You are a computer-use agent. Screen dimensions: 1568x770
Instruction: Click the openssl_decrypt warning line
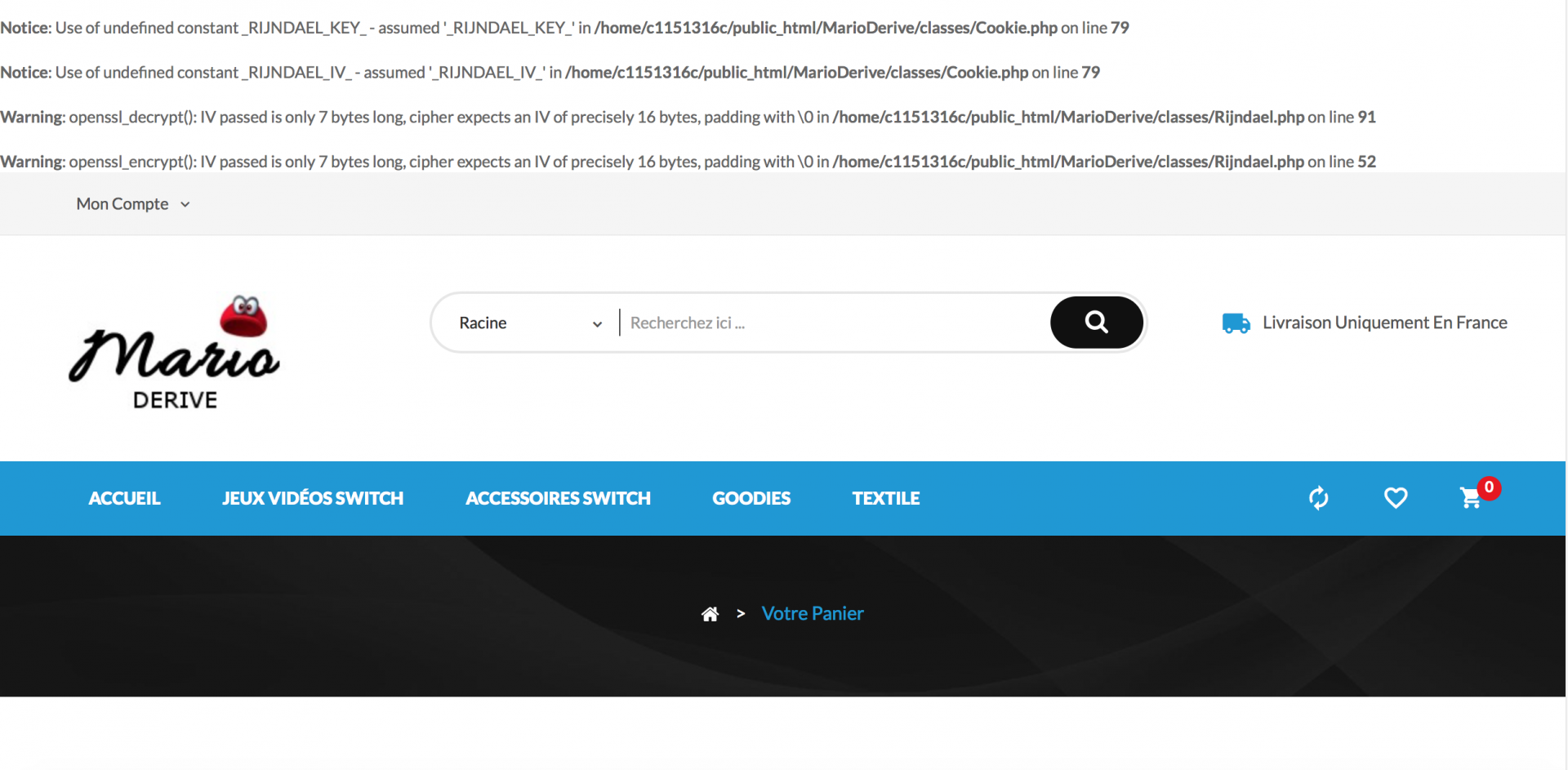(688, 118)
